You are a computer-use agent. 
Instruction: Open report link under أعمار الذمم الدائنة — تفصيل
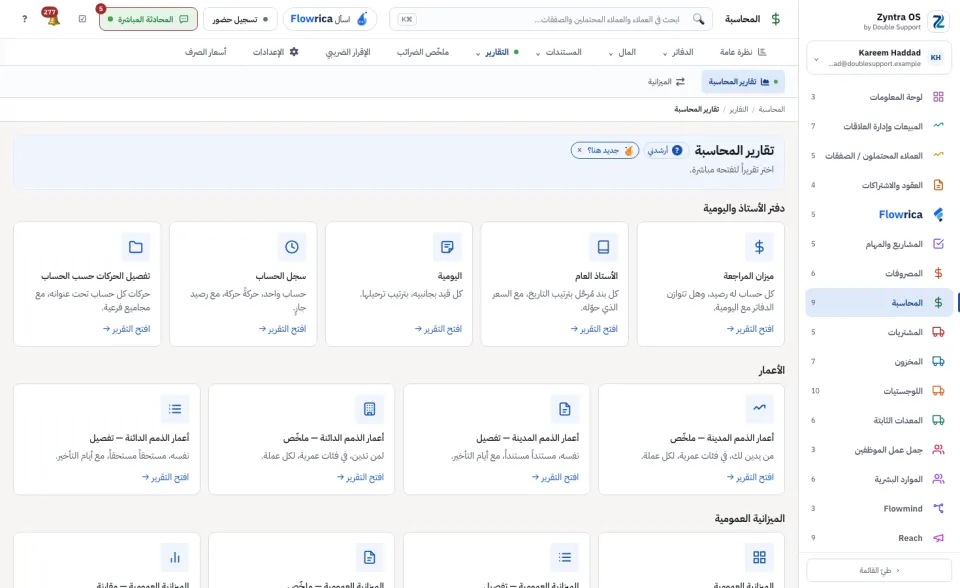click(165, 477)
